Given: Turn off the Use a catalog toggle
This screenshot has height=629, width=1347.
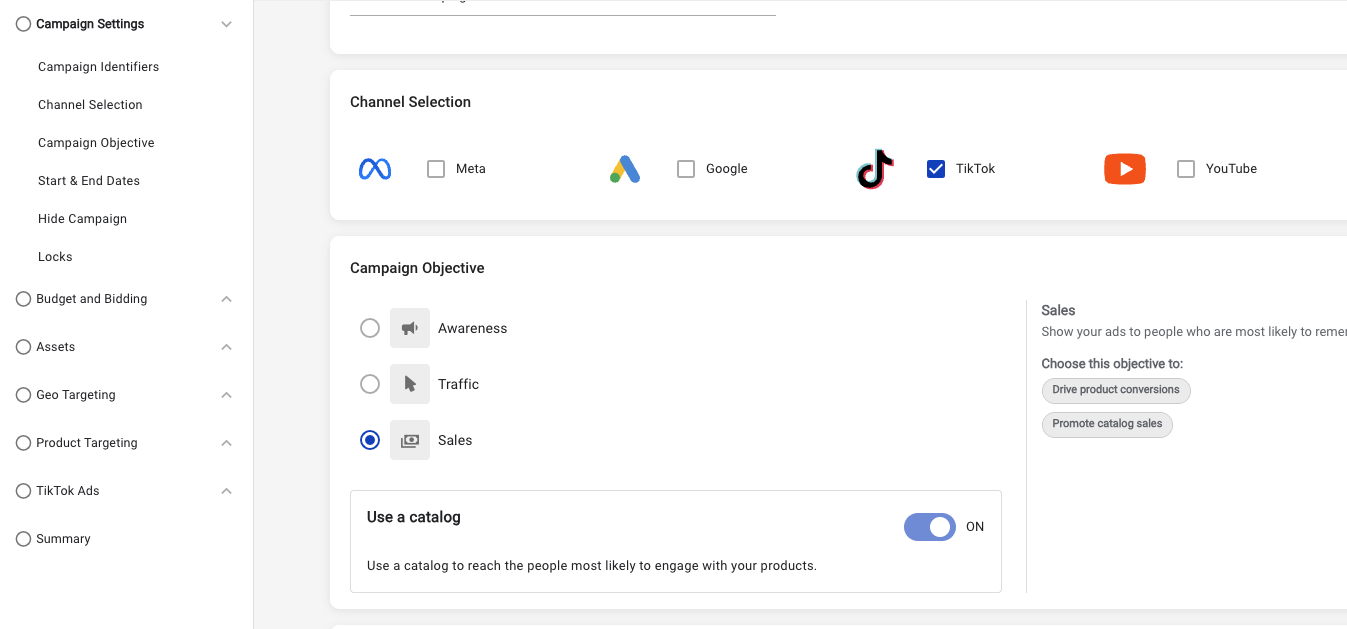Looking at the screenshot, I should (930, 527).
